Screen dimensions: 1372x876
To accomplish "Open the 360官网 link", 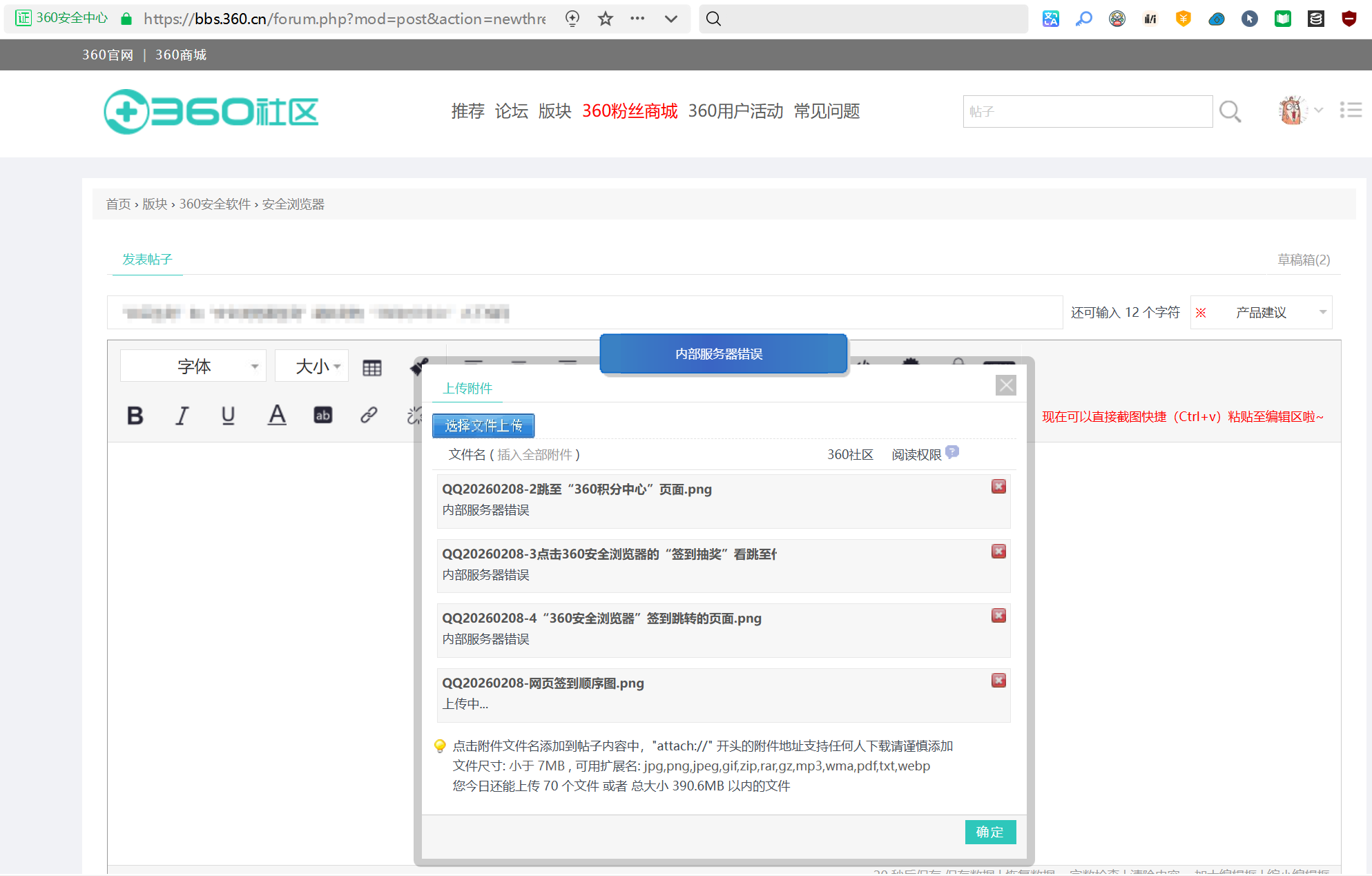I will (108, 55).
